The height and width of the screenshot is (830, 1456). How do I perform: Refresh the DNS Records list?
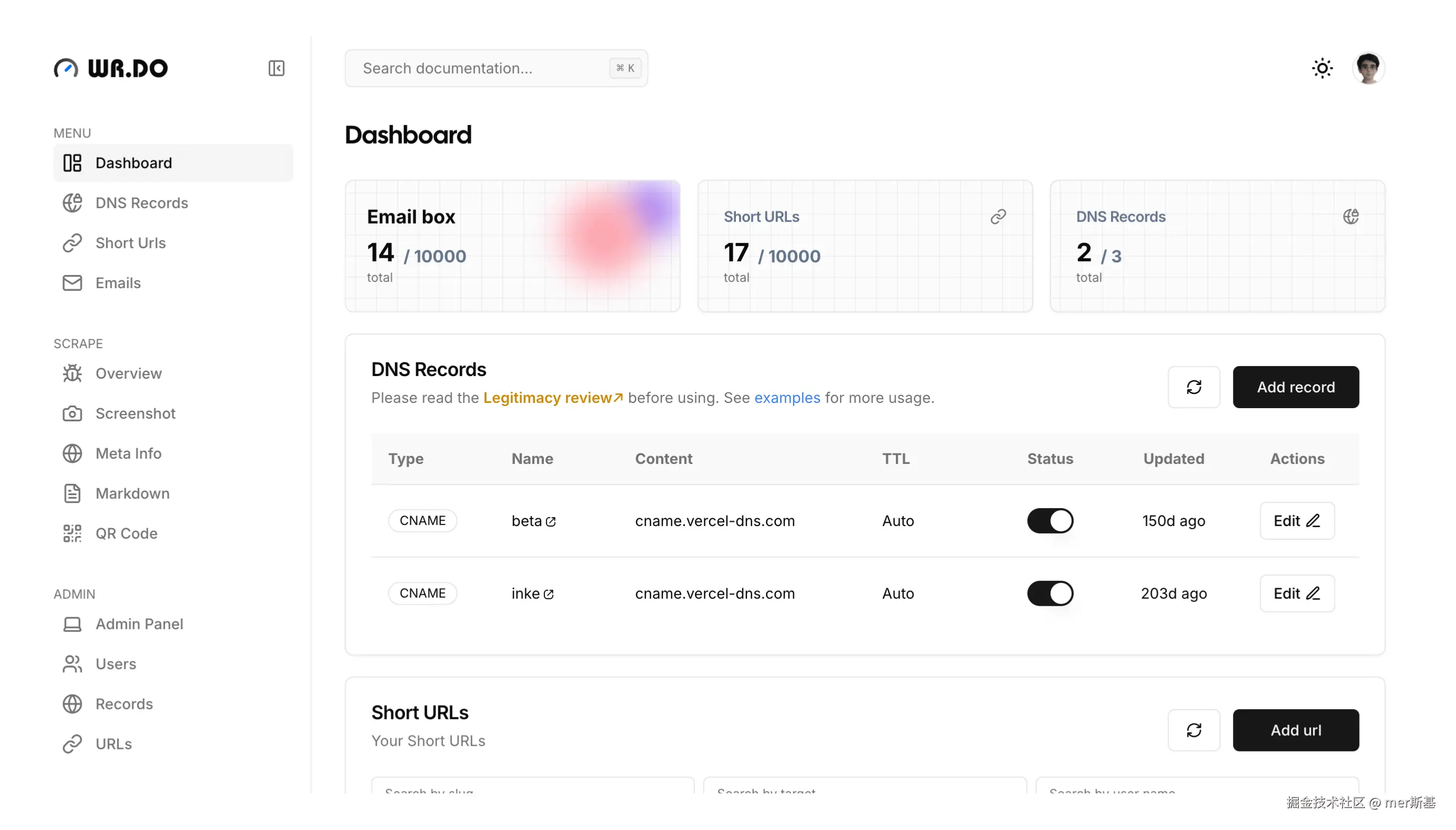tap(1194, 387)
